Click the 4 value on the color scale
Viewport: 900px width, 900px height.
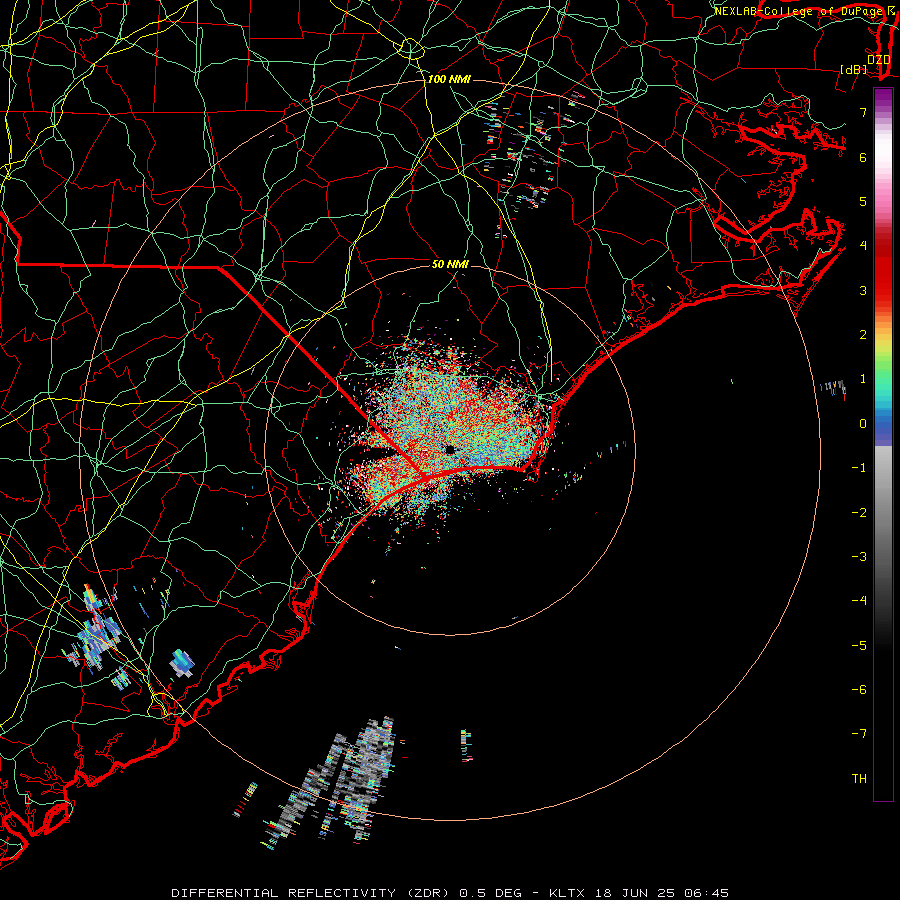coord(863,246)
